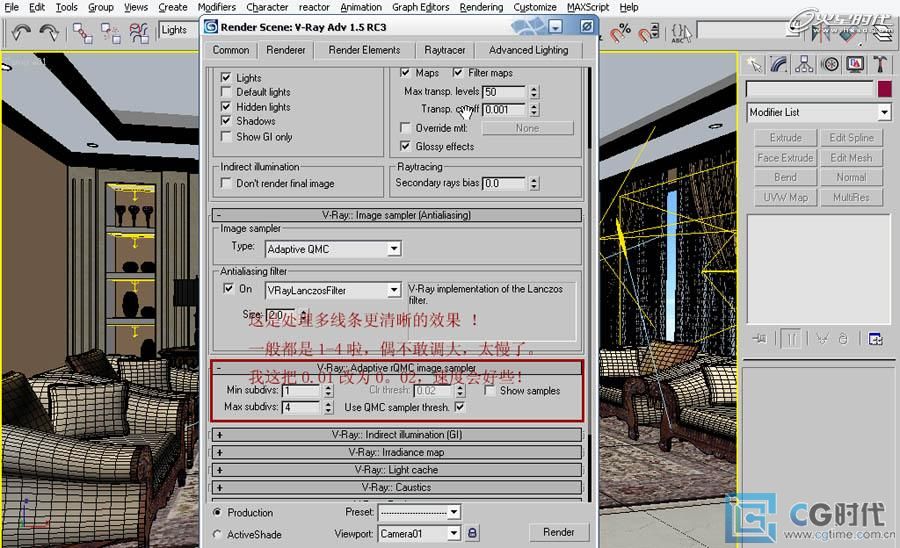Click the Edit Mesh modifier button
900x548 pixels.
pos(851,157)
